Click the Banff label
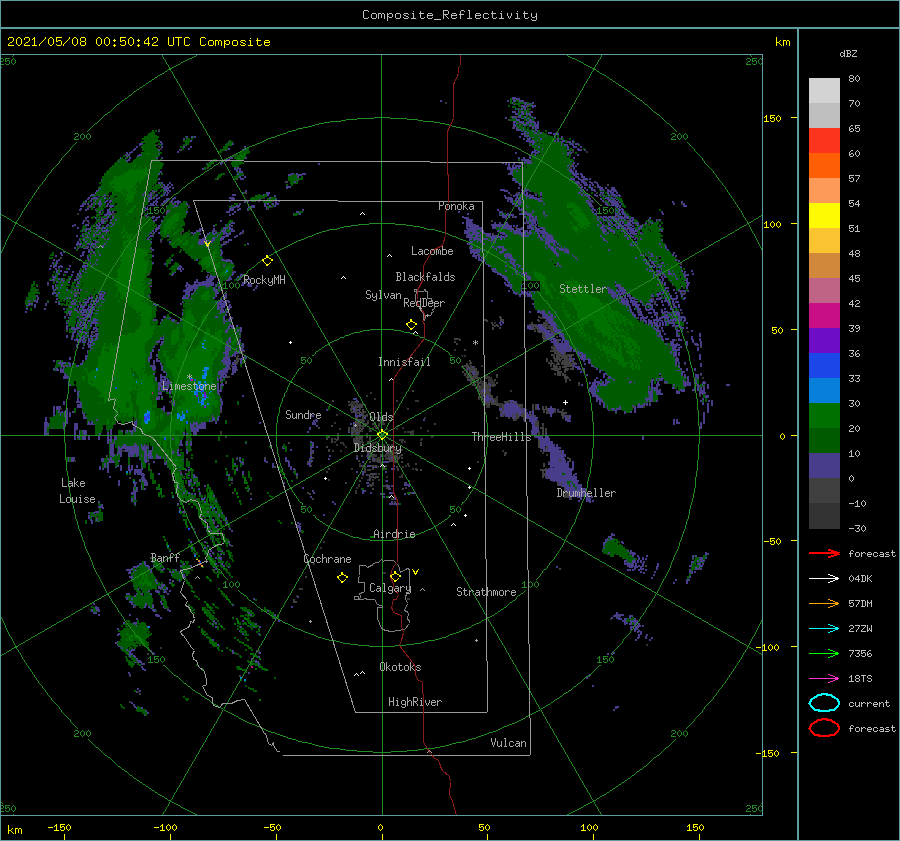The width and height of the screenshot is (900, 841). click(x=165, y=558)
